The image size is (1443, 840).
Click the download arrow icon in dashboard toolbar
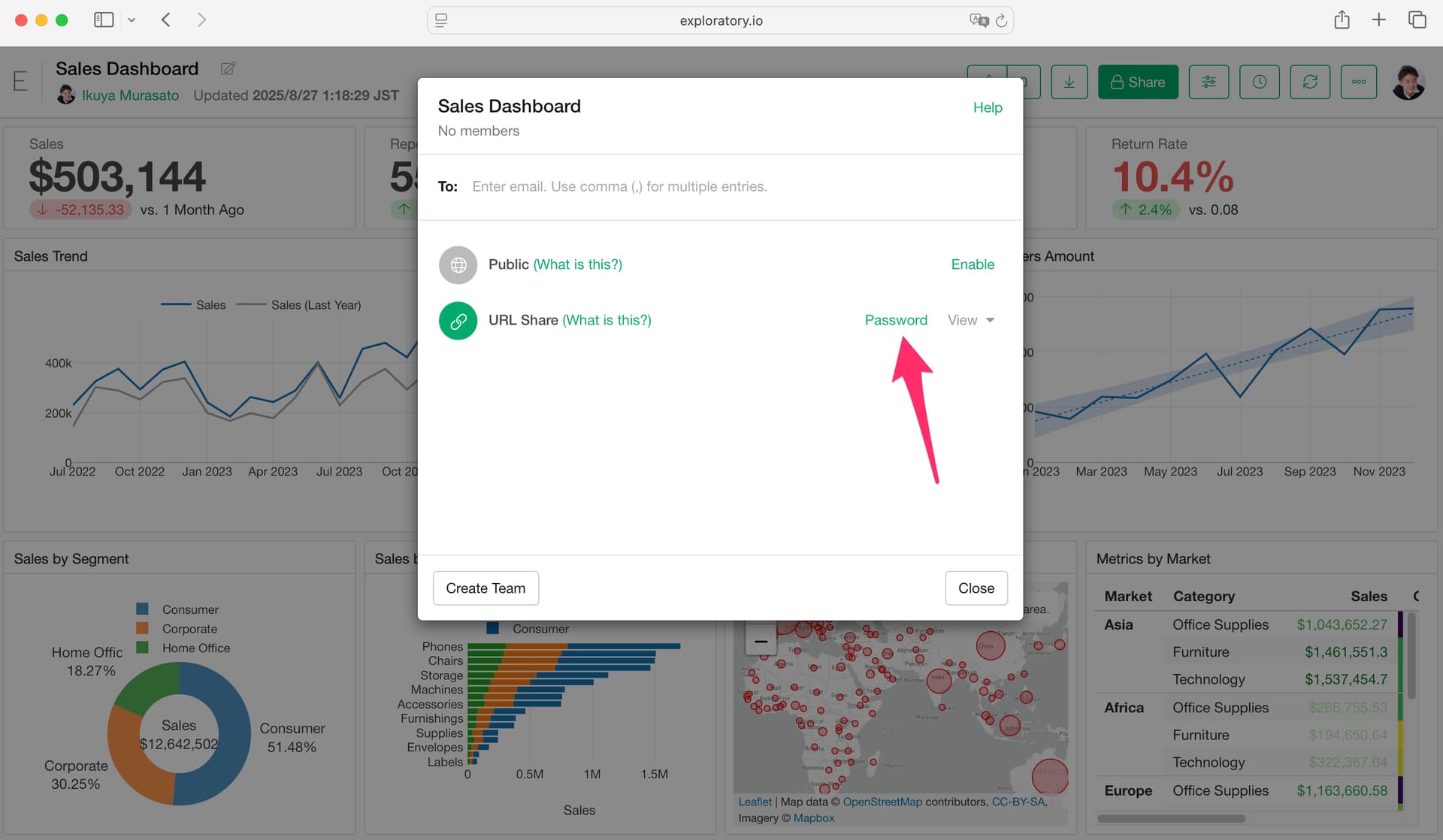pos(1069,82)
